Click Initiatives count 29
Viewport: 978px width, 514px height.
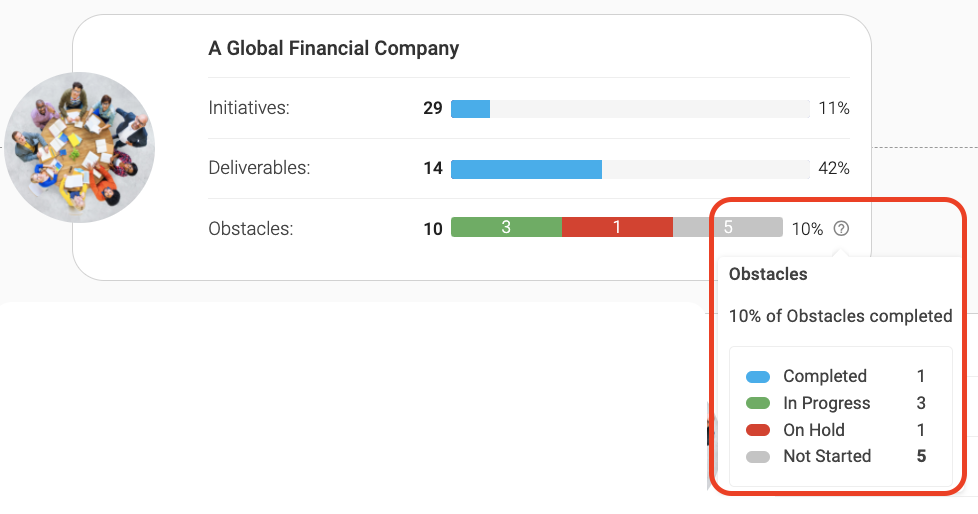pyautogui.click(x=433, y=109)
